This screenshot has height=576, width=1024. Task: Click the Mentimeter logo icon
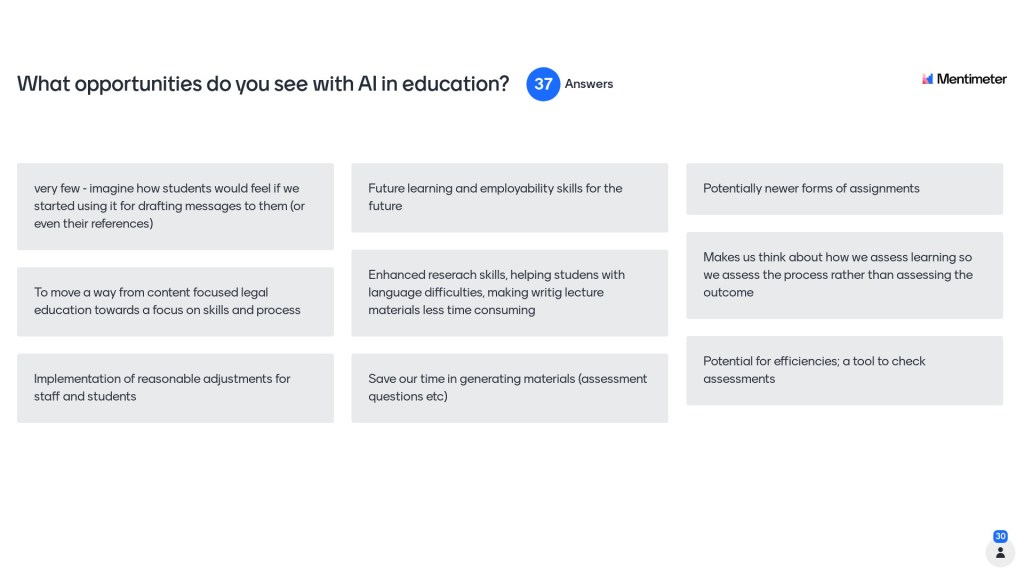coord(927,79)
